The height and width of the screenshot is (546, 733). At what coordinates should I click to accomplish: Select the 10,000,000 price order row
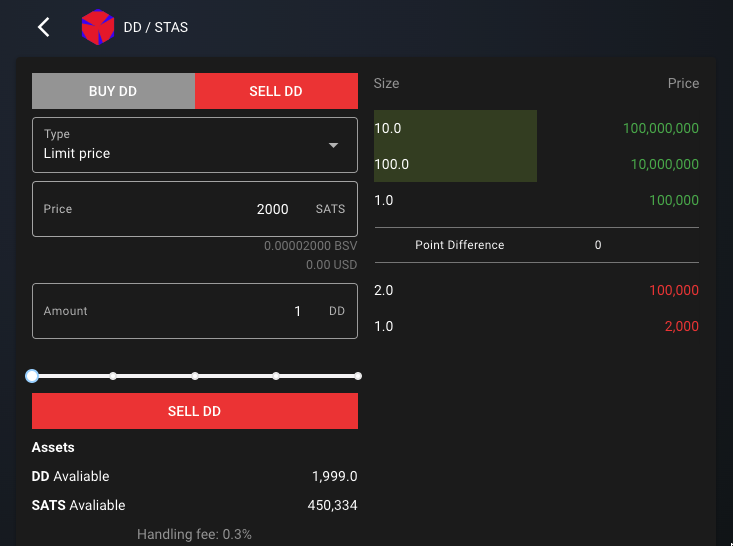click(x=536, y=164)
